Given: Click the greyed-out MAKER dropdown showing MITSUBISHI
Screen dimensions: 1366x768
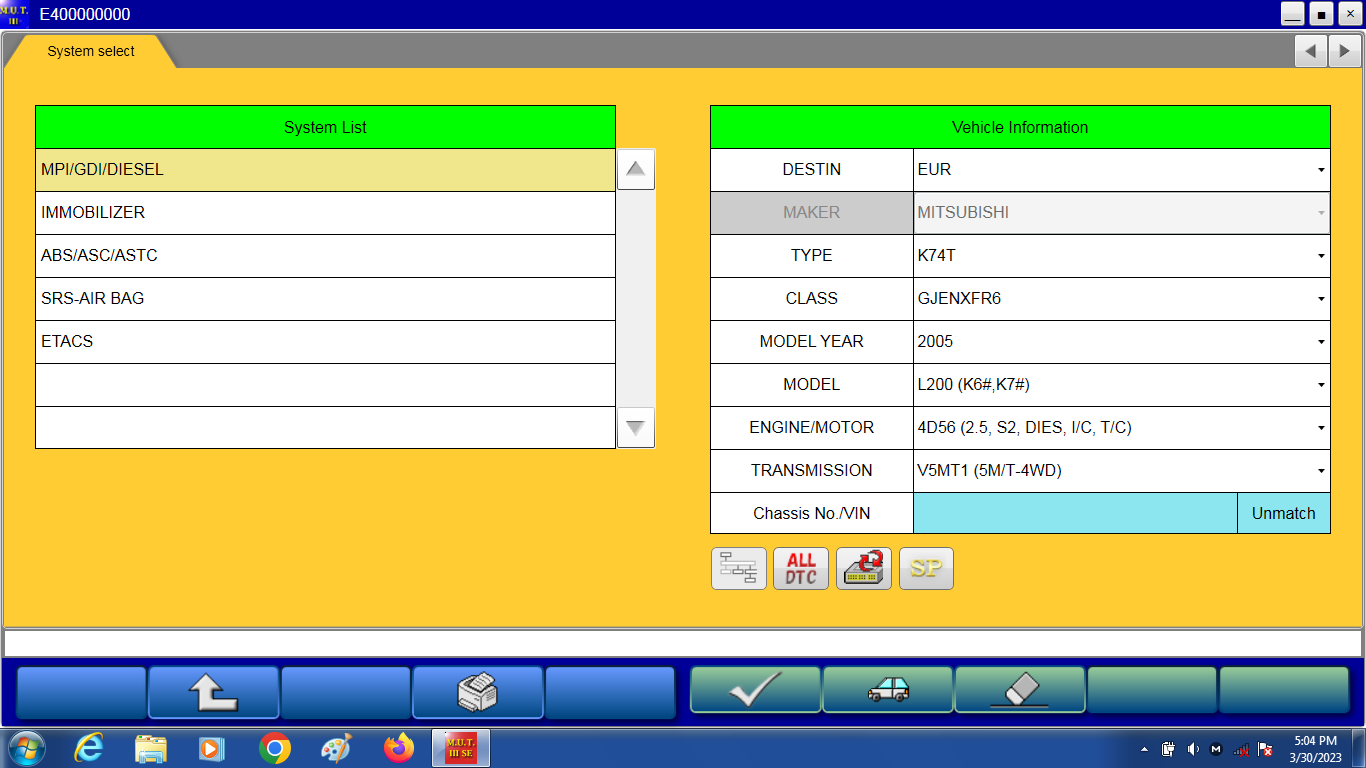Looking at the screenshot, I should (x=1121, y=213).
